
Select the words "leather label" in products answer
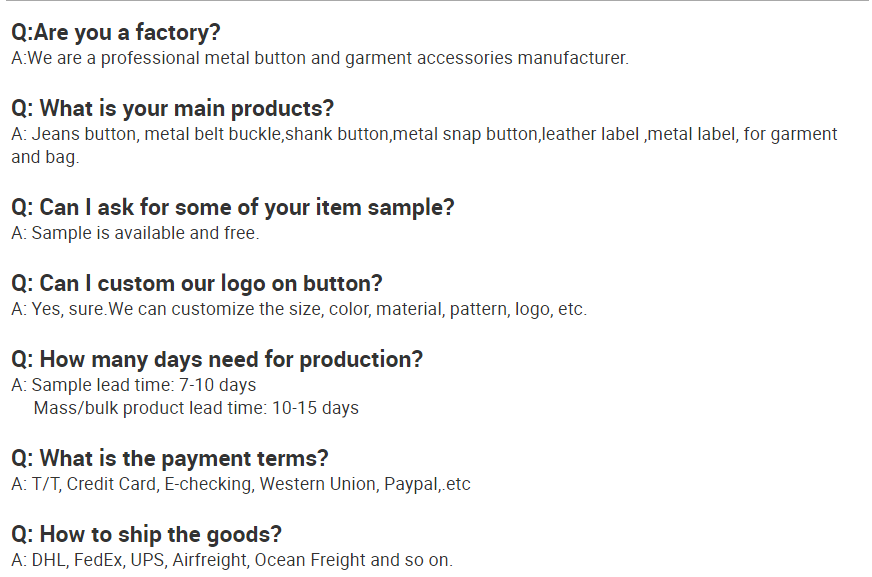[x=590, y=134]
